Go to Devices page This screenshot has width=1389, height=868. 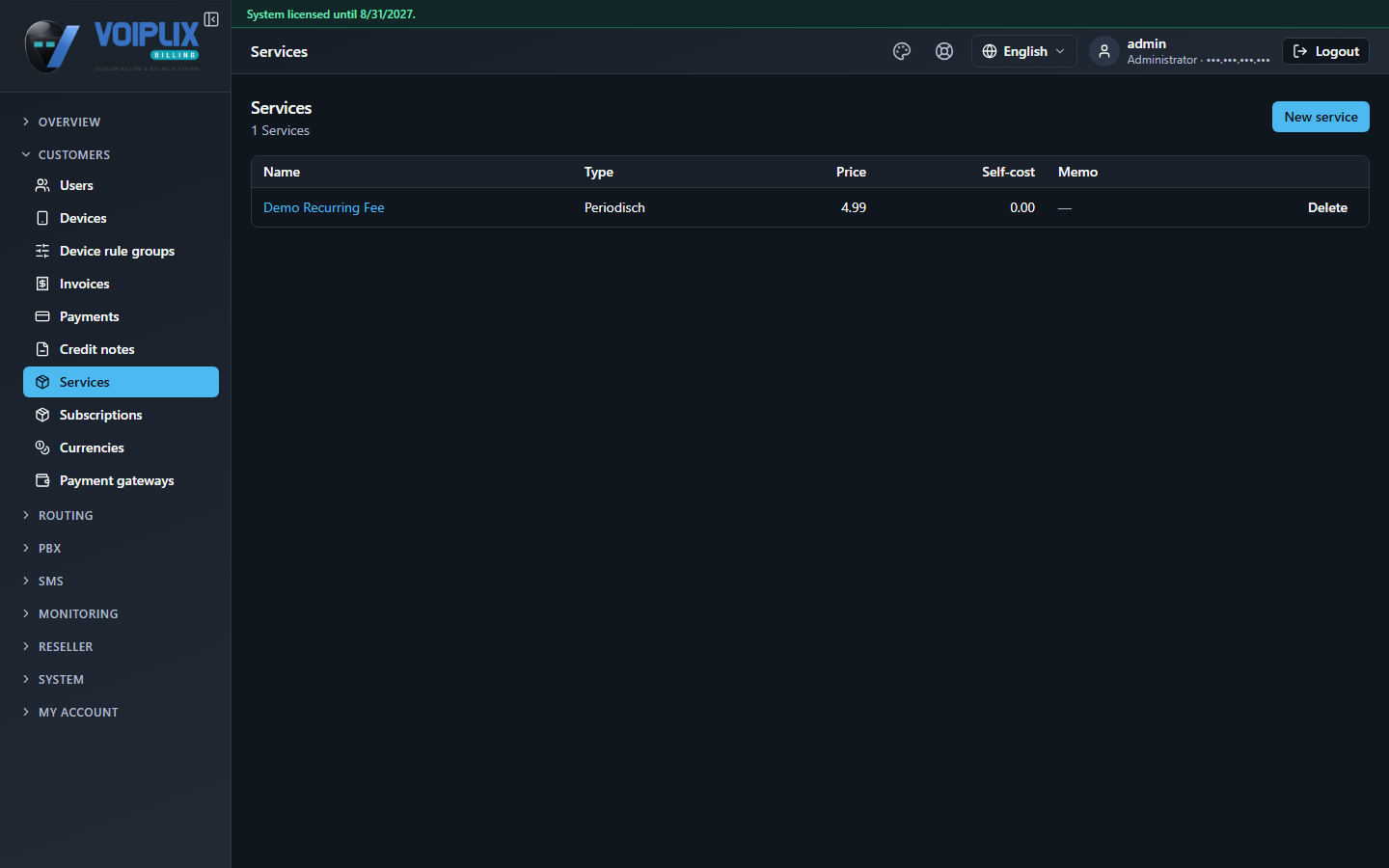click(121, 218)
